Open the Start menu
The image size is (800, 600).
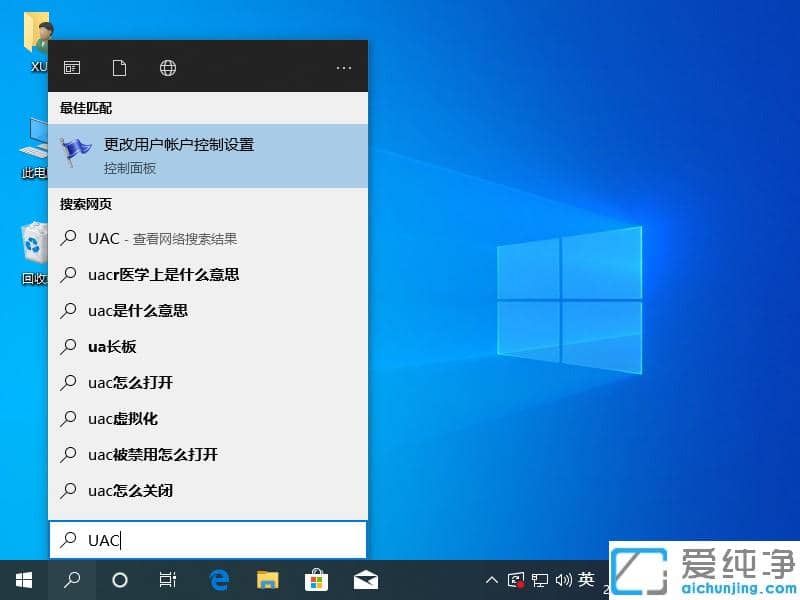pyautogui.click(x=22, y=579)
